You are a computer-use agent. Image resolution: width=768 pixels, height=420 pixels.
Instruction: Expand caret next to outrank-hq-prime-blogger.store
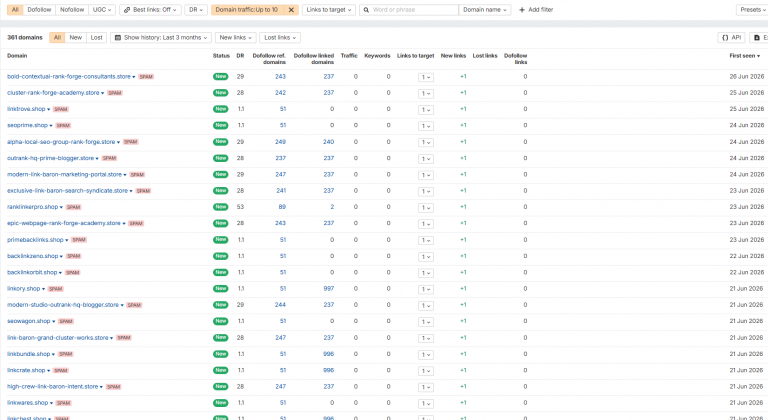(97, 159)
